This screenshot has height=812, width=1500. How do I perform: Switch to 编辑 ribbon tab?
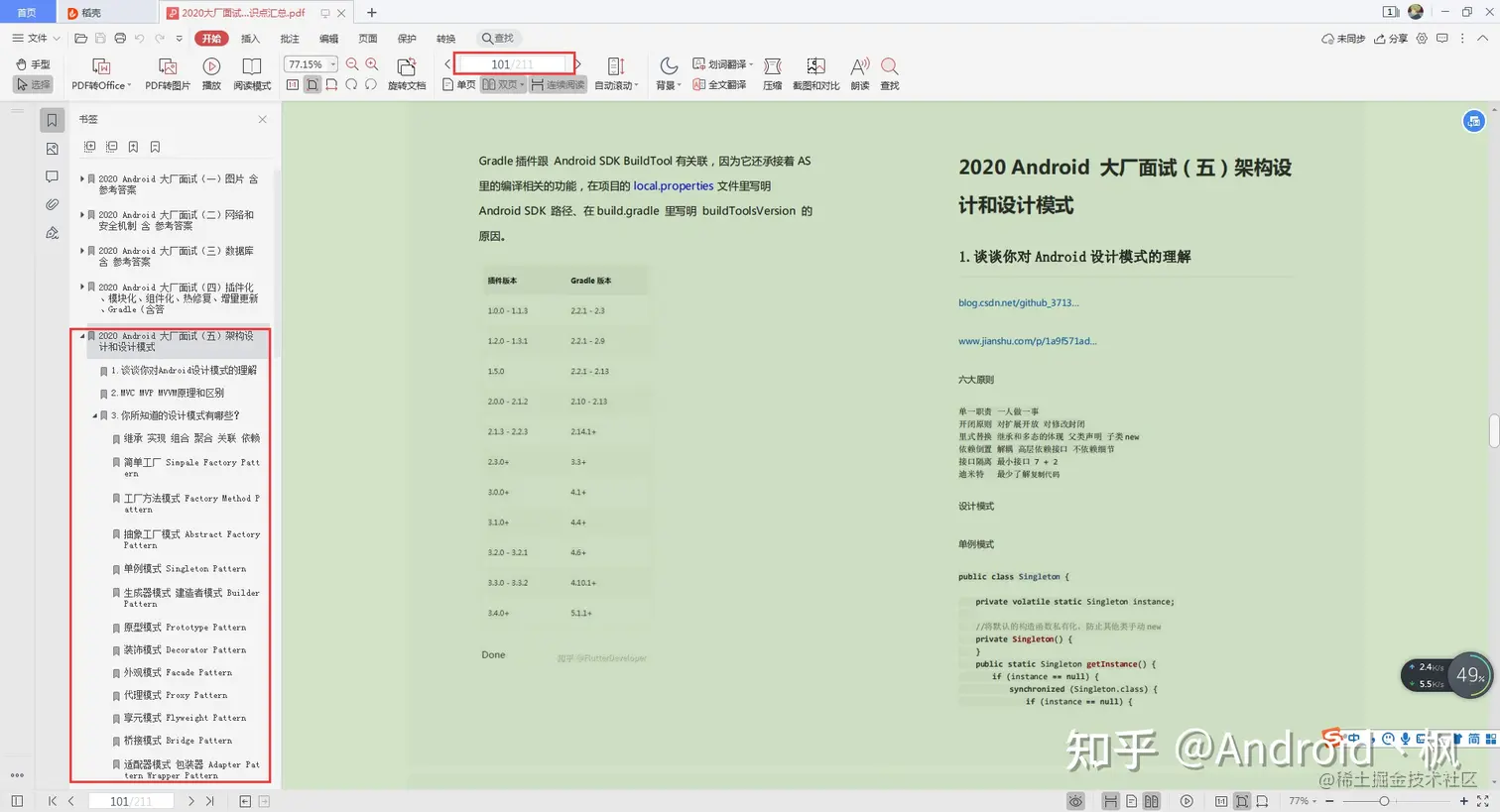[328, 39]
